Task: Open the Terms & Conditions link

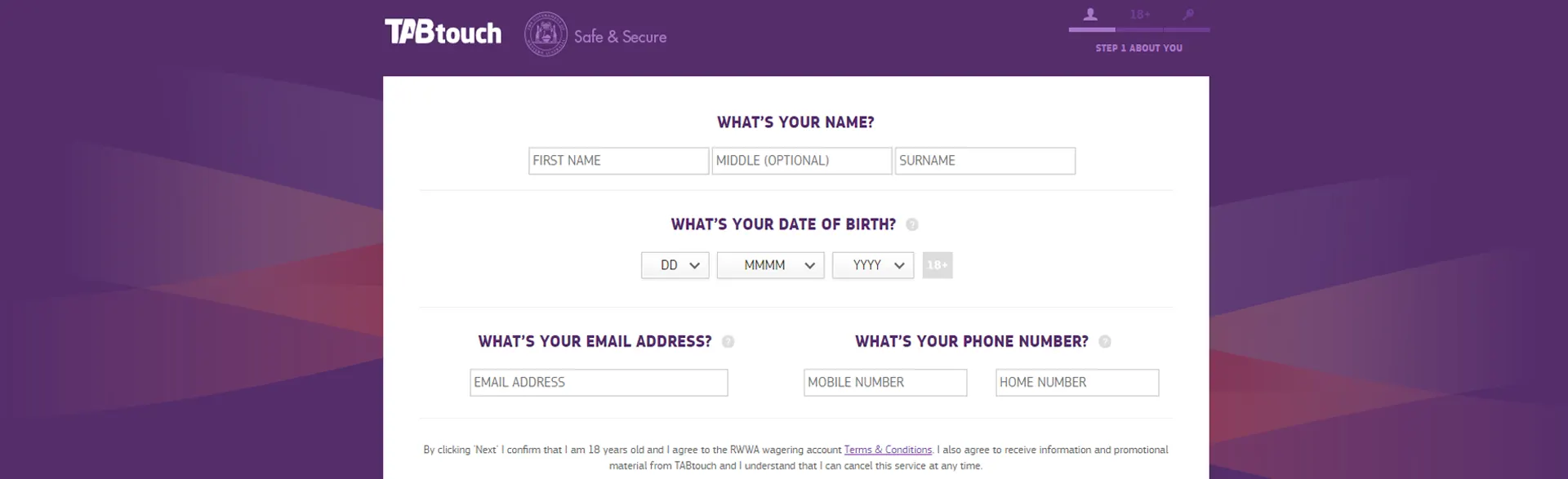Action: tap(888, 450)
